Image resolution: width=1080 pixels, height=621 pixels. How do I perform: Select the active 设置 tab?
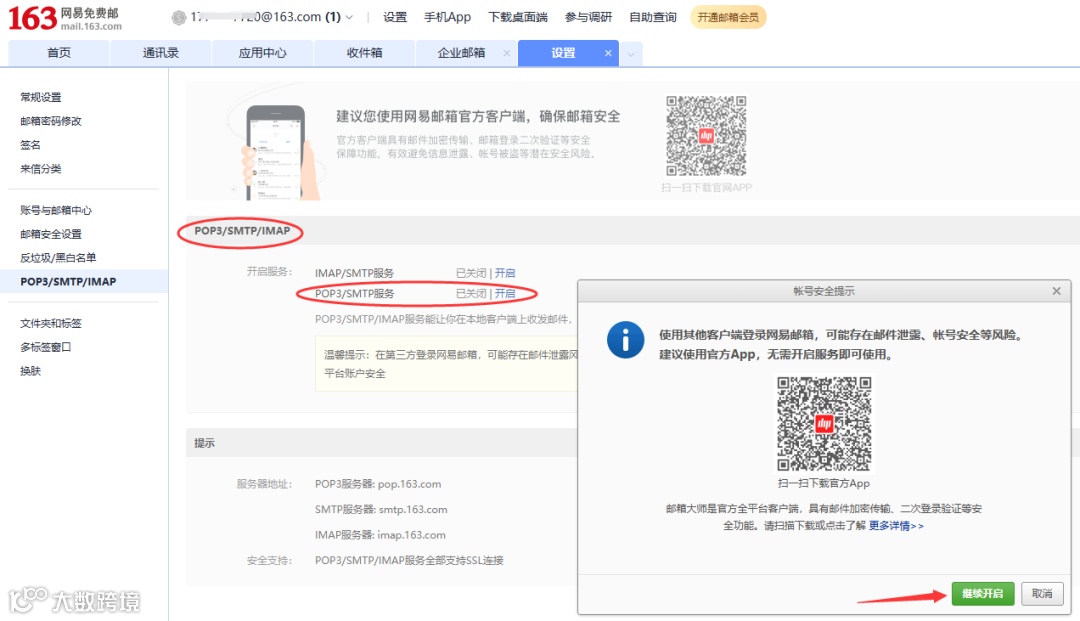point(563,53)
